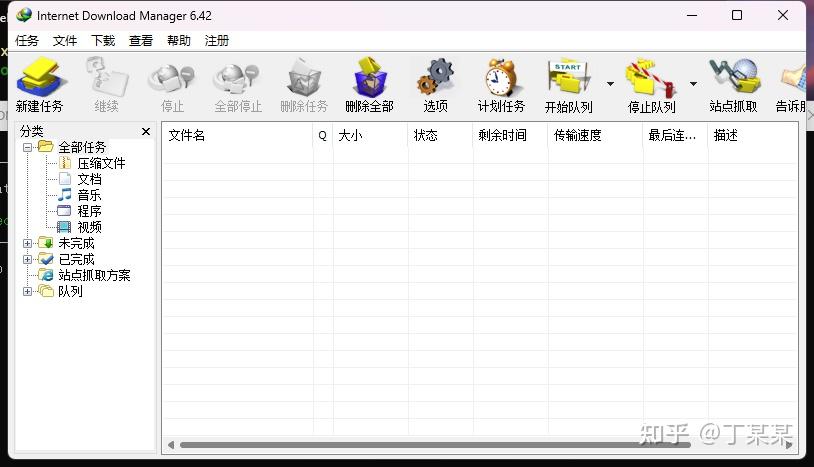Click the horizontal scrollbar left arrow

171,445
